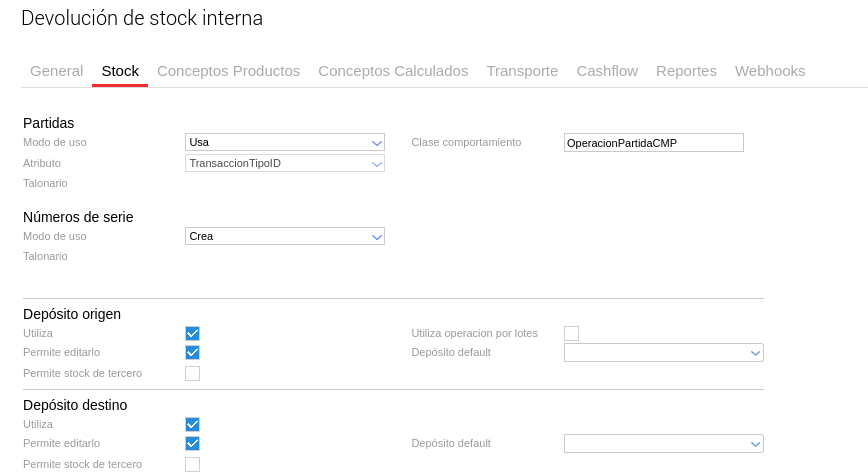Go to the Transporte tab
Viewport: 868px width, 476px height.
coord(522,71)
